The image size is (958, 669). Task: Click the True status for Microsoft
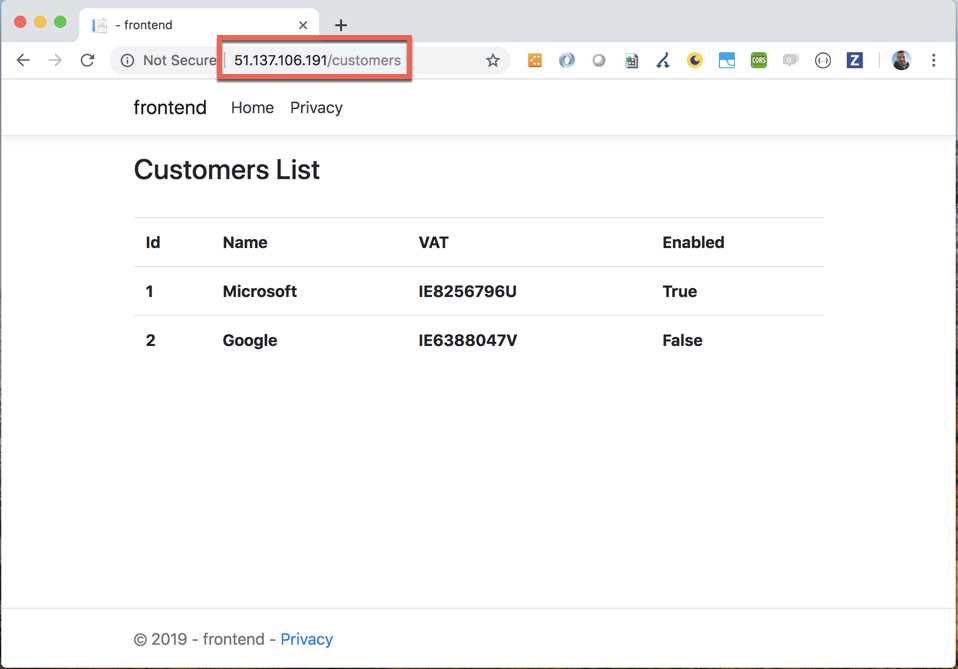[679, 291]
